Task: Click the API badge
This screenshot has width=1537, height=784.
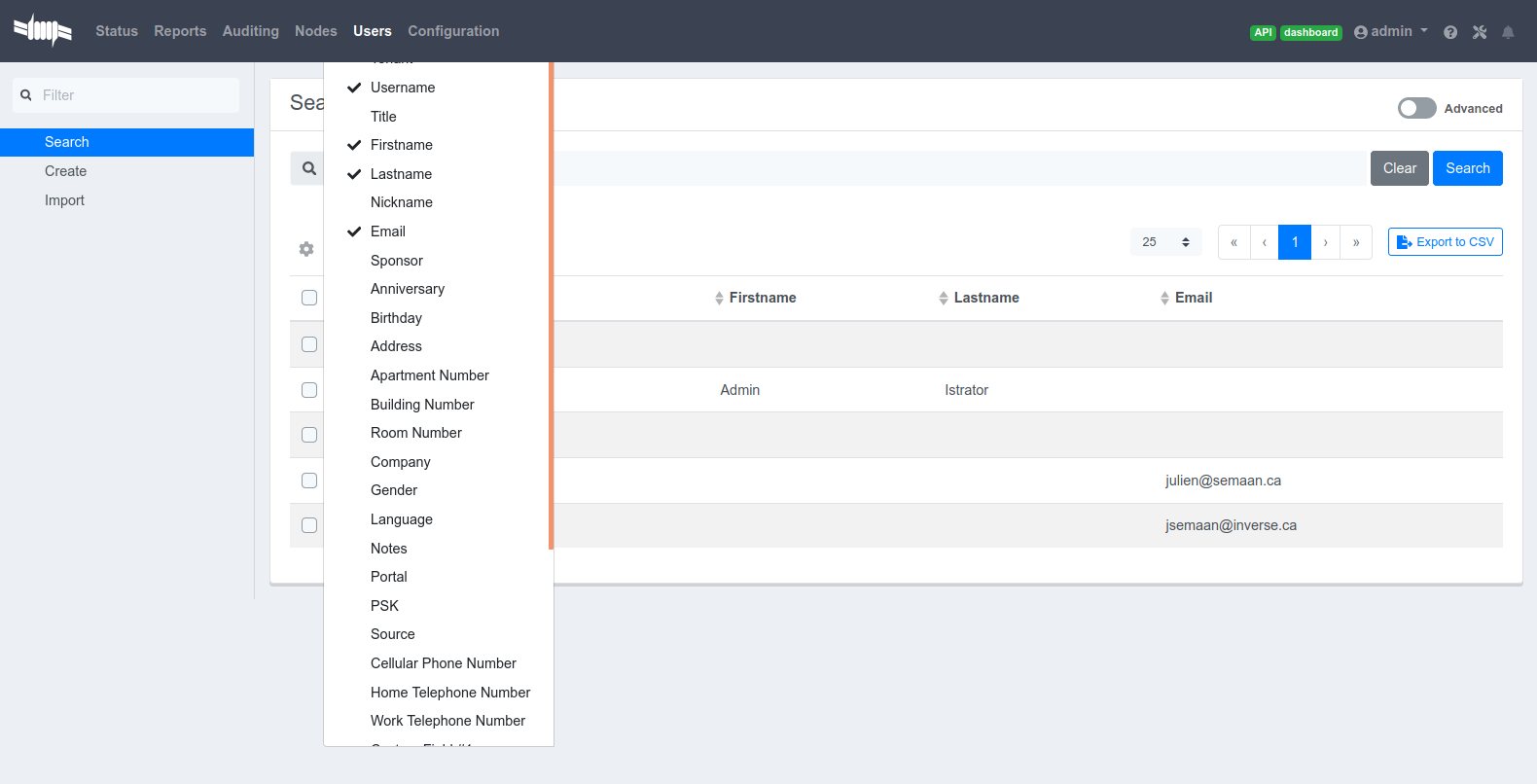Action: (1263, 32)
